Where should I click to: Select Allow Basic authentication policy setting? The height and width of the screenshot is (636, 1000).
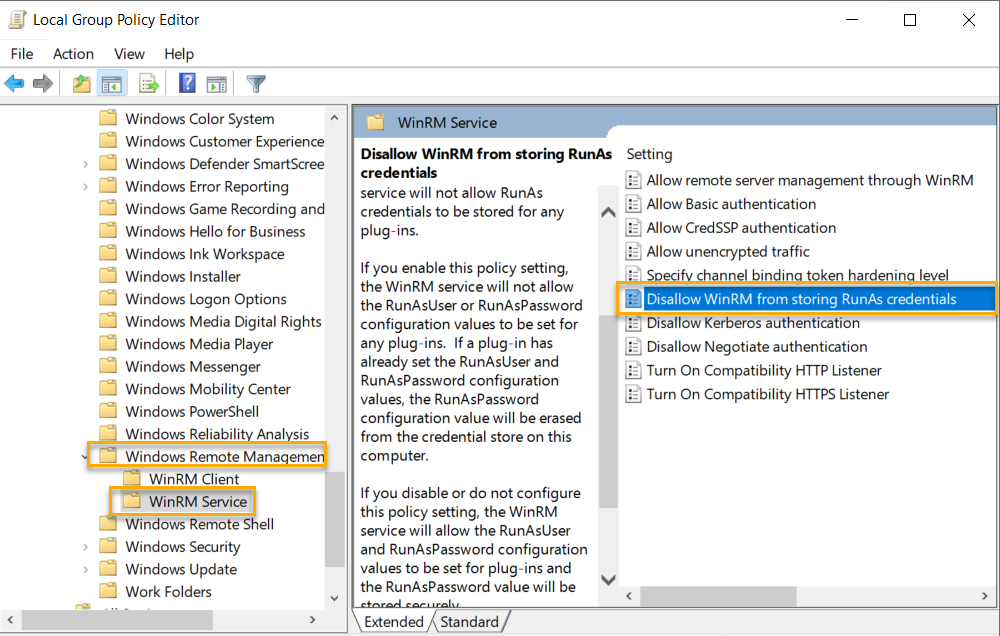point(731,204)
